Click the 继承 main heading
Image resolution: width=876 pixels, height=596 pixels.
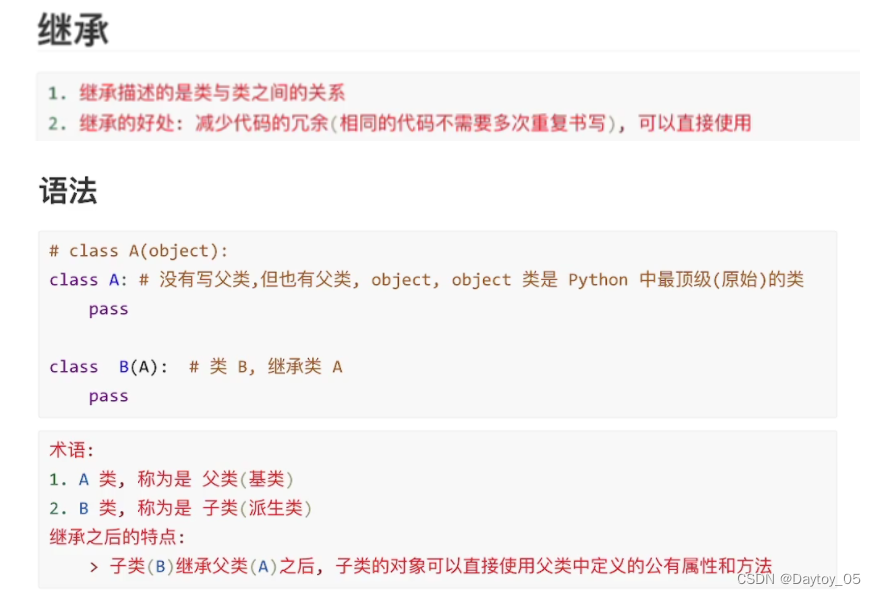click(x=73, y=30)
